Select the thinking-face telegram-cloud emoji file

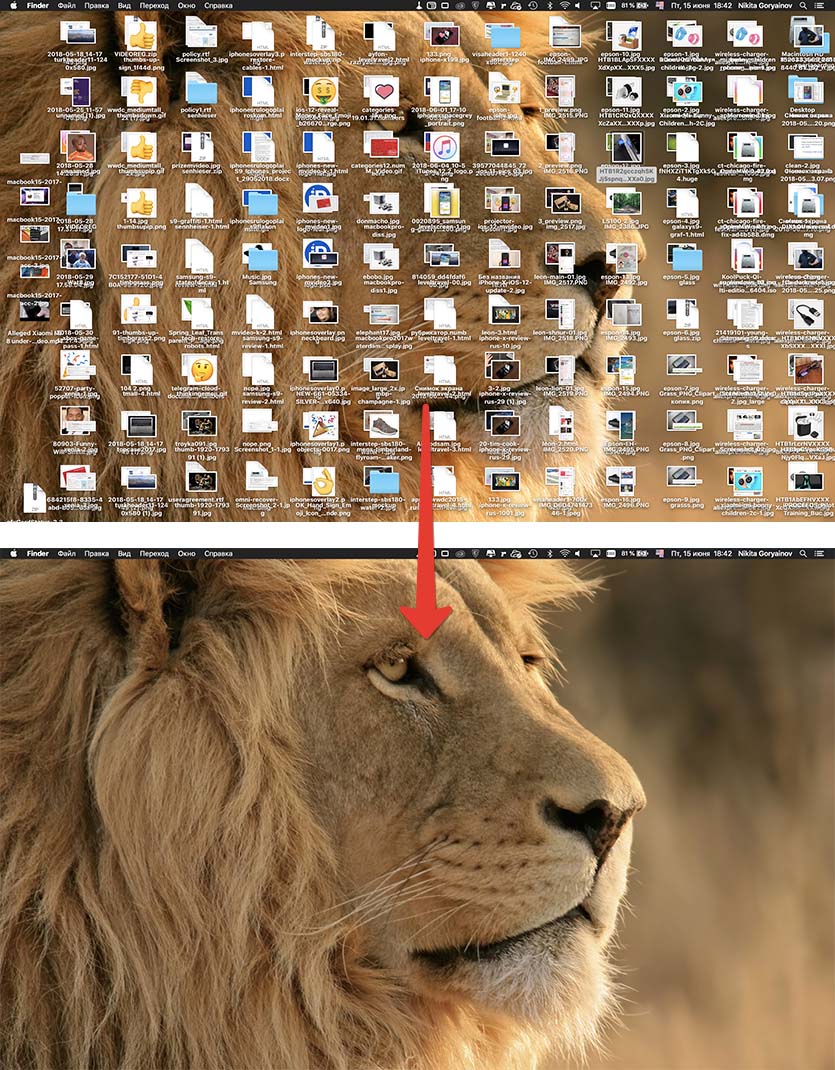pos(202,371)
